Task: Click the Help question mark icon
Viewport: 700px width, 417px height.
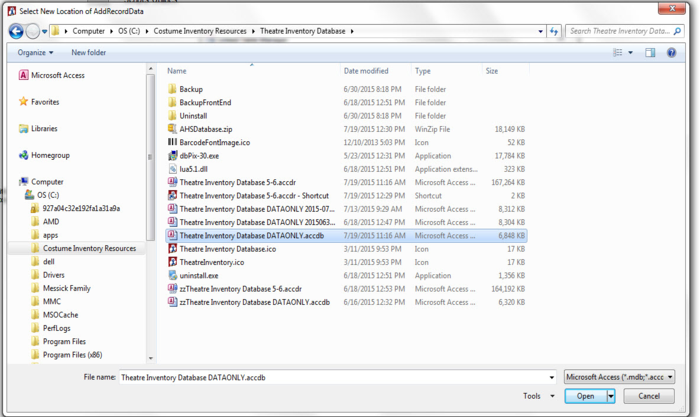Action: click(671, 53)
